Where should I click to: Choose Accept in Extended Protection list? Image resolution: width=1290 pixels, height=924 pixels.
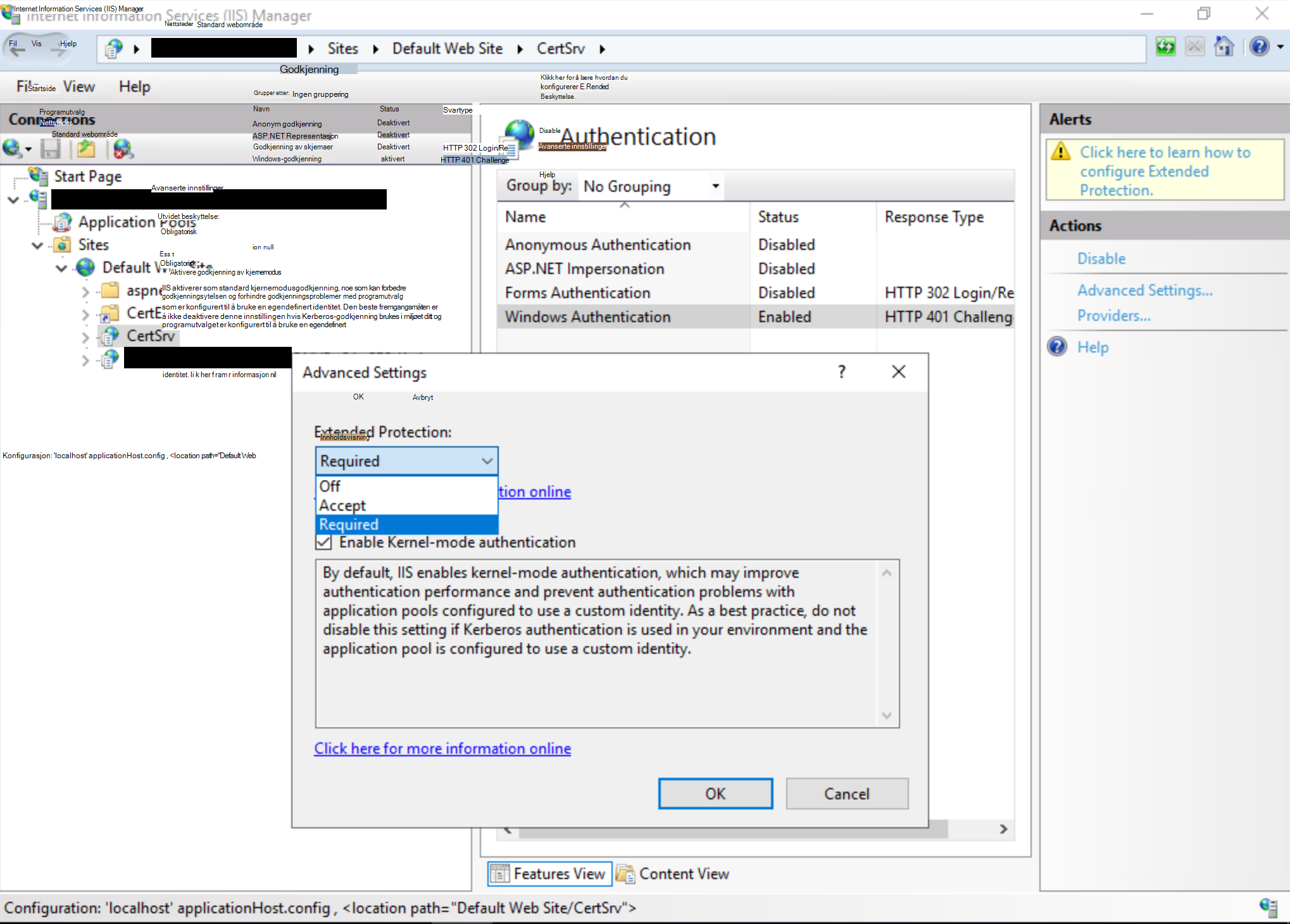coord(407,506)
